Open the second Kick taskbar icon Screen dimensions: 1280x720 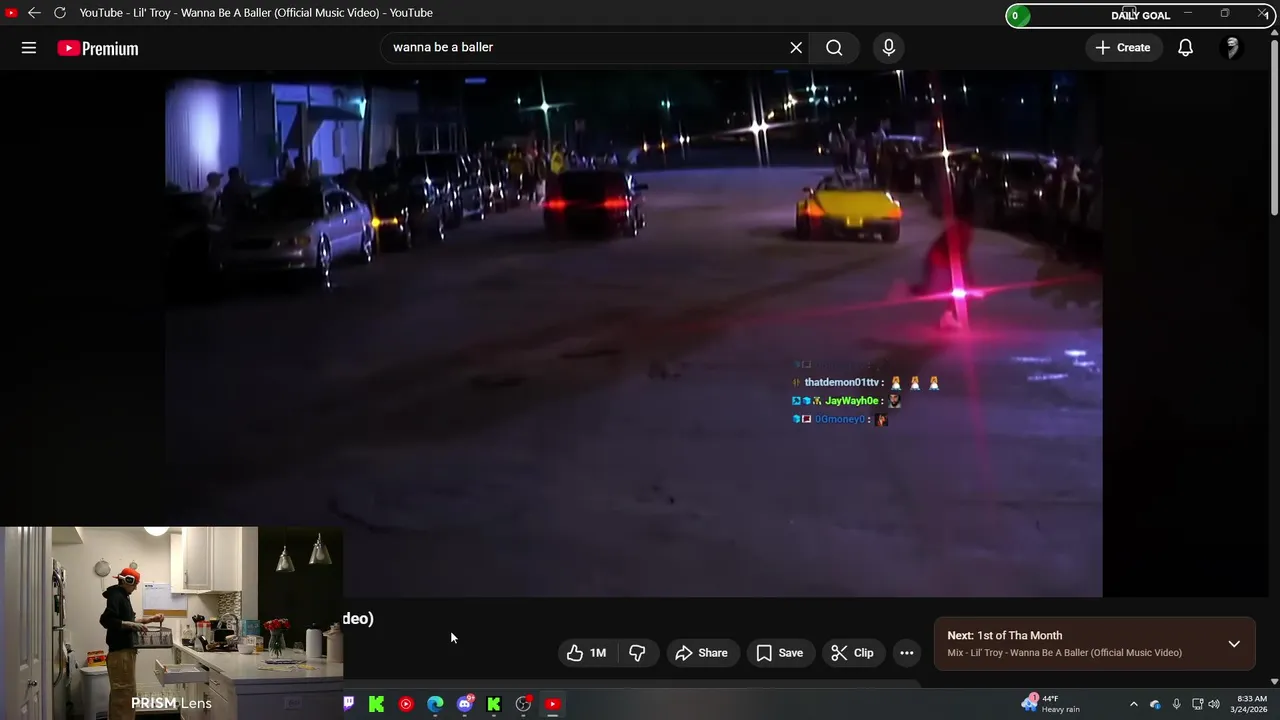pos(494,704)
